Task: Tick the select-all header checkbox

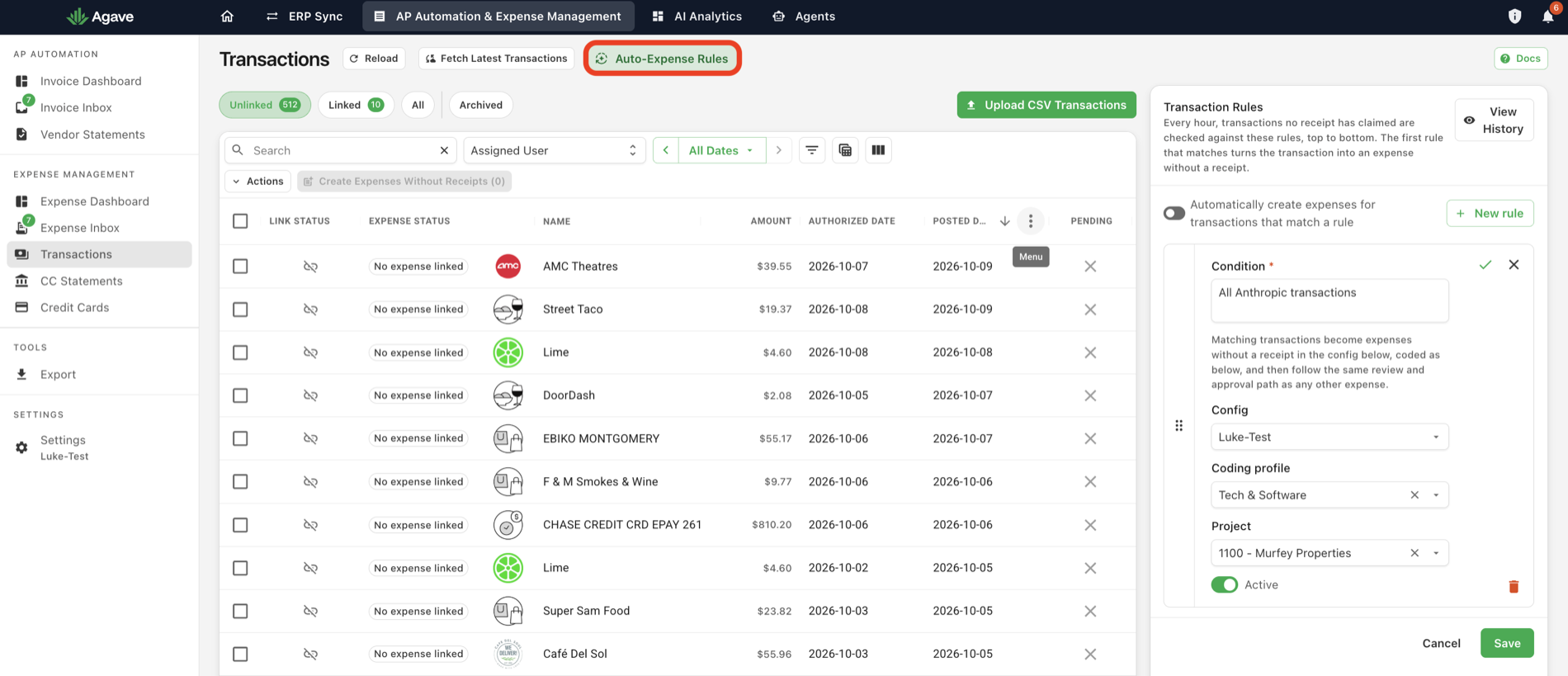Action: pos(240,221)
